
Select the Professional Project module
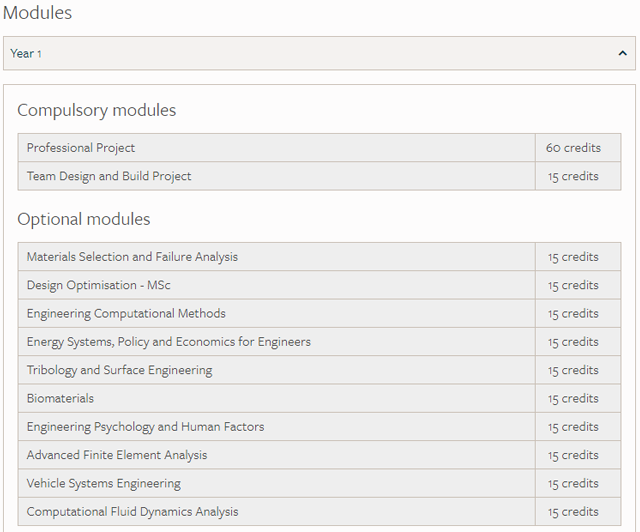click(x=80, y=147)
